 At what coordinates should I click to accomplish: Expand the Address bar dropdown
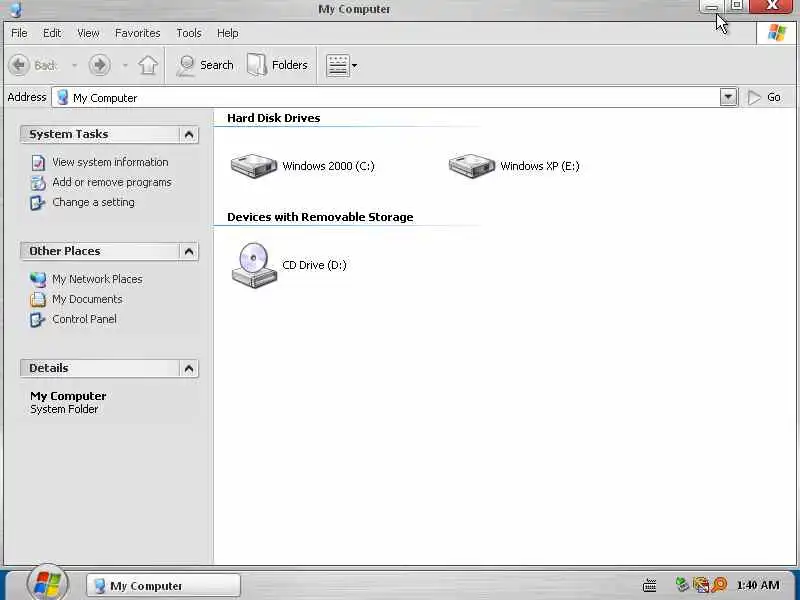(x=729, y=97)
